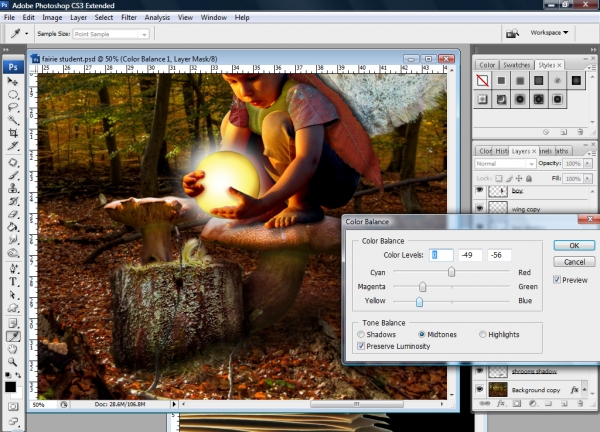
Task: Open the Workspace dropdown
Action: (549, 33)
